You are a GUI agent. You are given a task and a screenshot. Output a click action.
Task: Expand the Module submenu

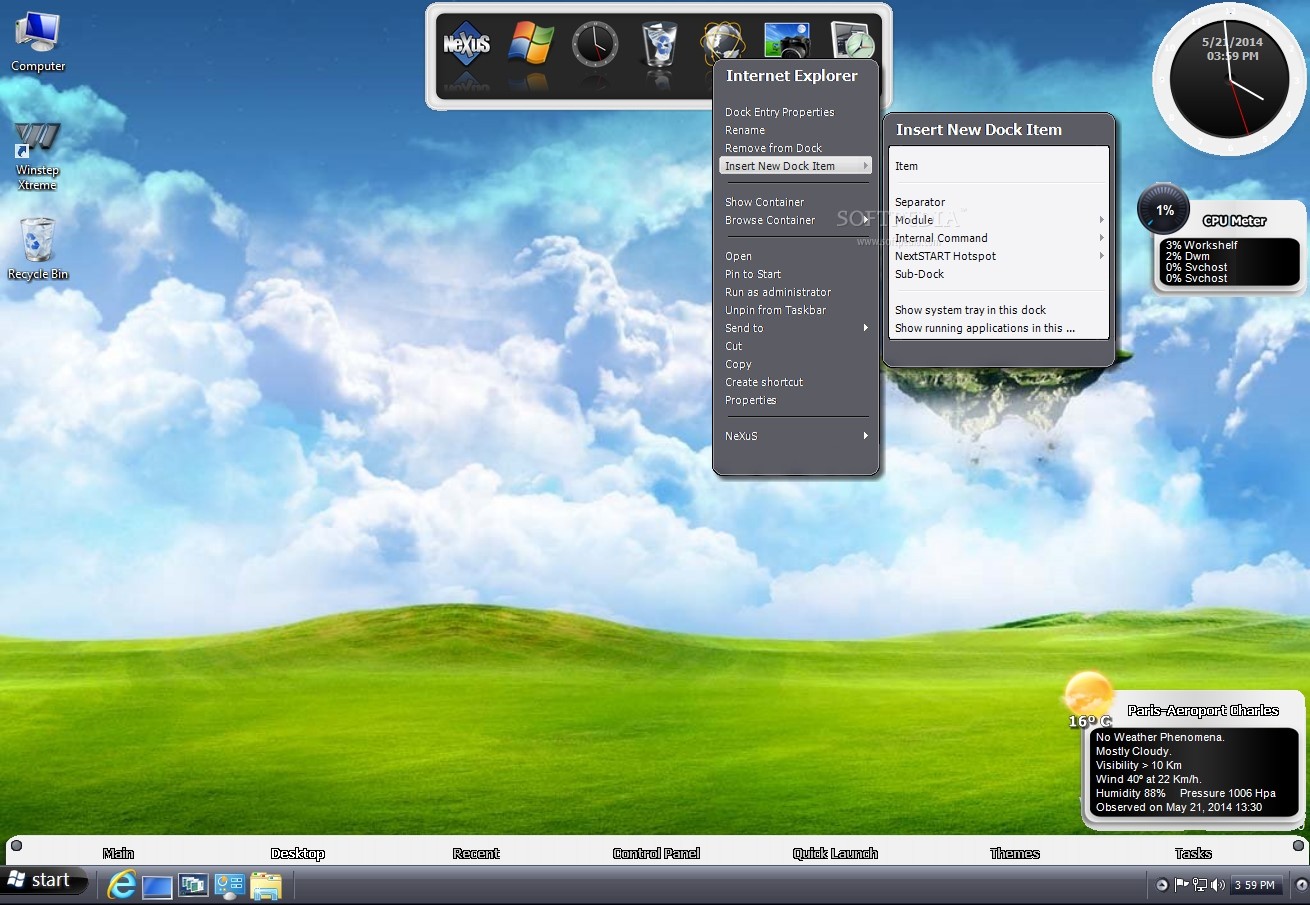click(999, 220)
